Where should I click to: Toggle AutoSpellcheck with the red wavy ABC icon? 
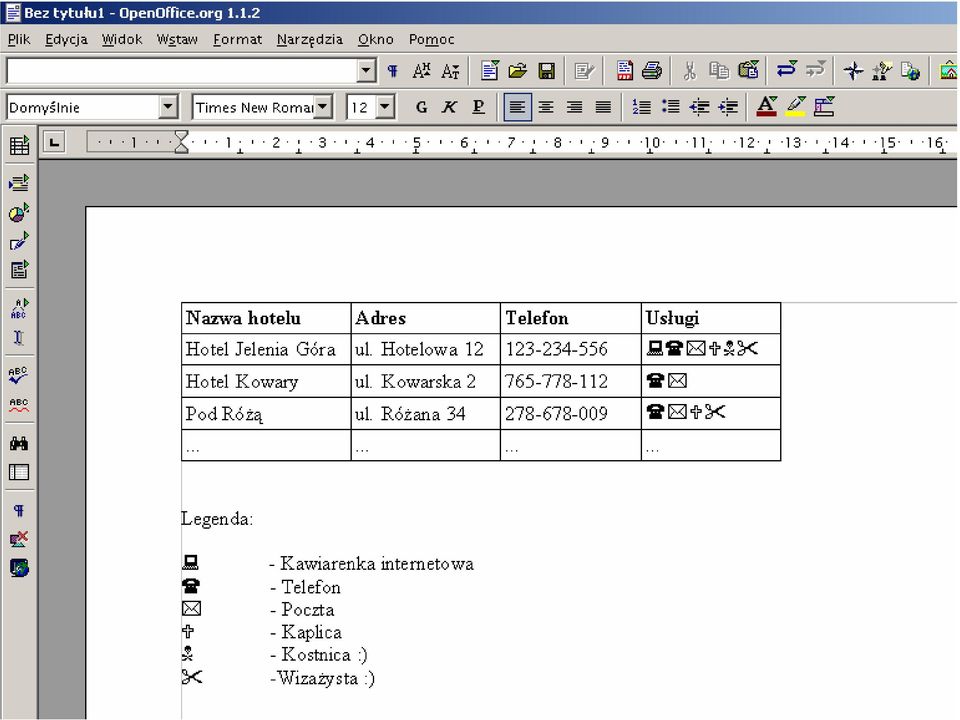19,405
